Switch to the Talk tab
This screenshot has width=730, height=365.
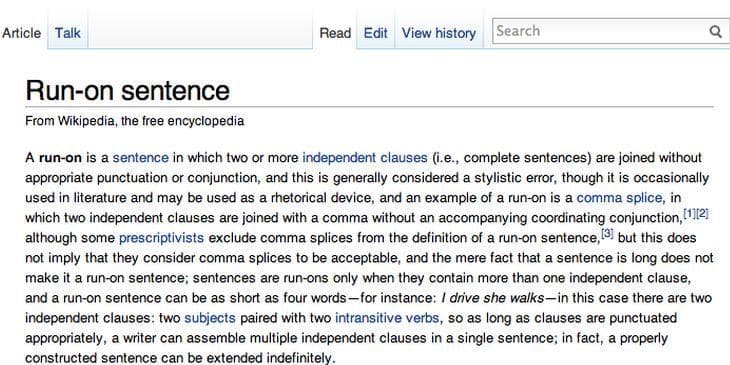(x=68, y=33)
